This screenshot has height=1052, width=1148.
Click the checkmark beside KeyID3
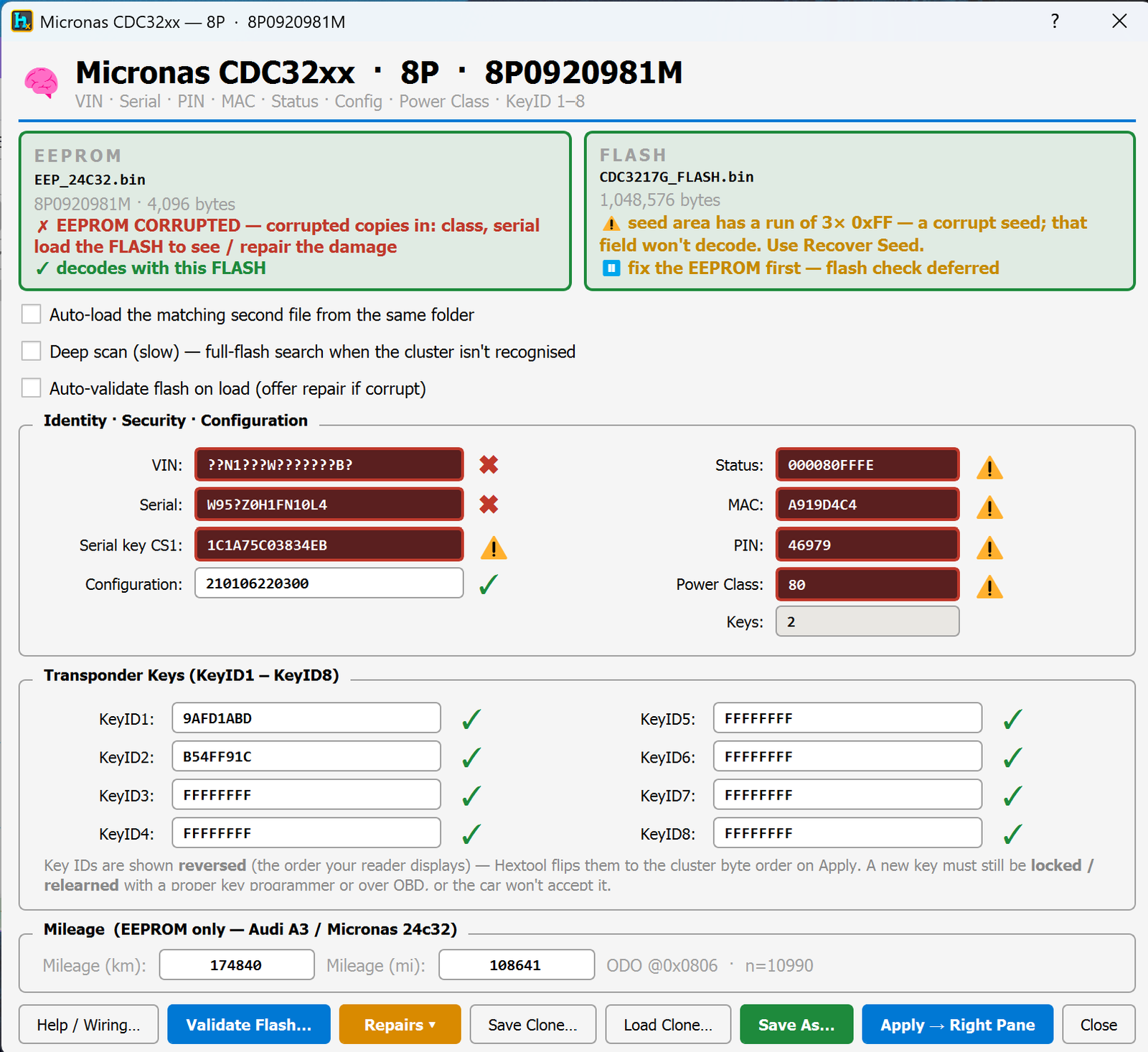pos(471,796)
